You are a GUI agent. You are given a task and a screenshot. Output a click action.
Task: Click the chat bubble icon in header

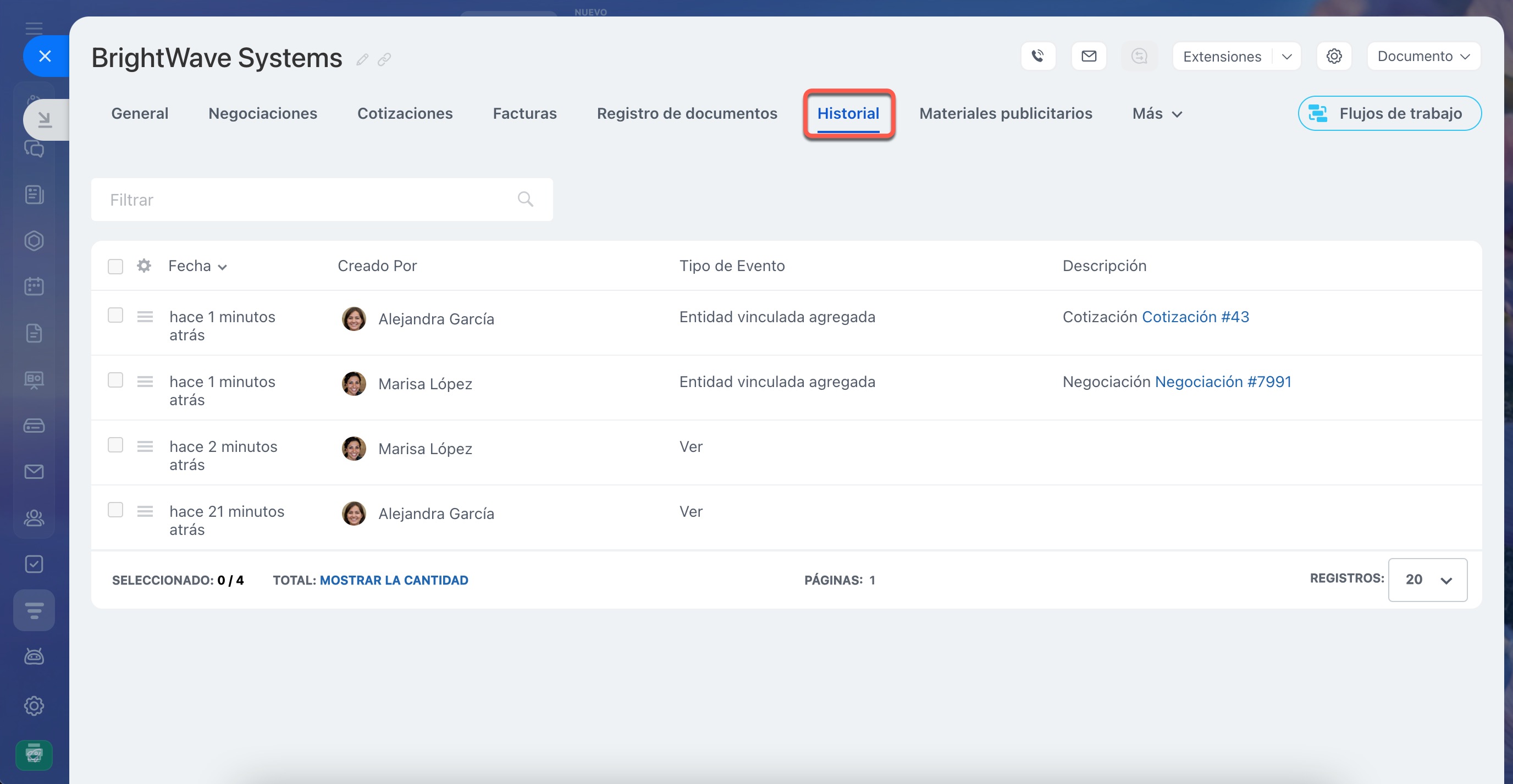(1140, 57)
